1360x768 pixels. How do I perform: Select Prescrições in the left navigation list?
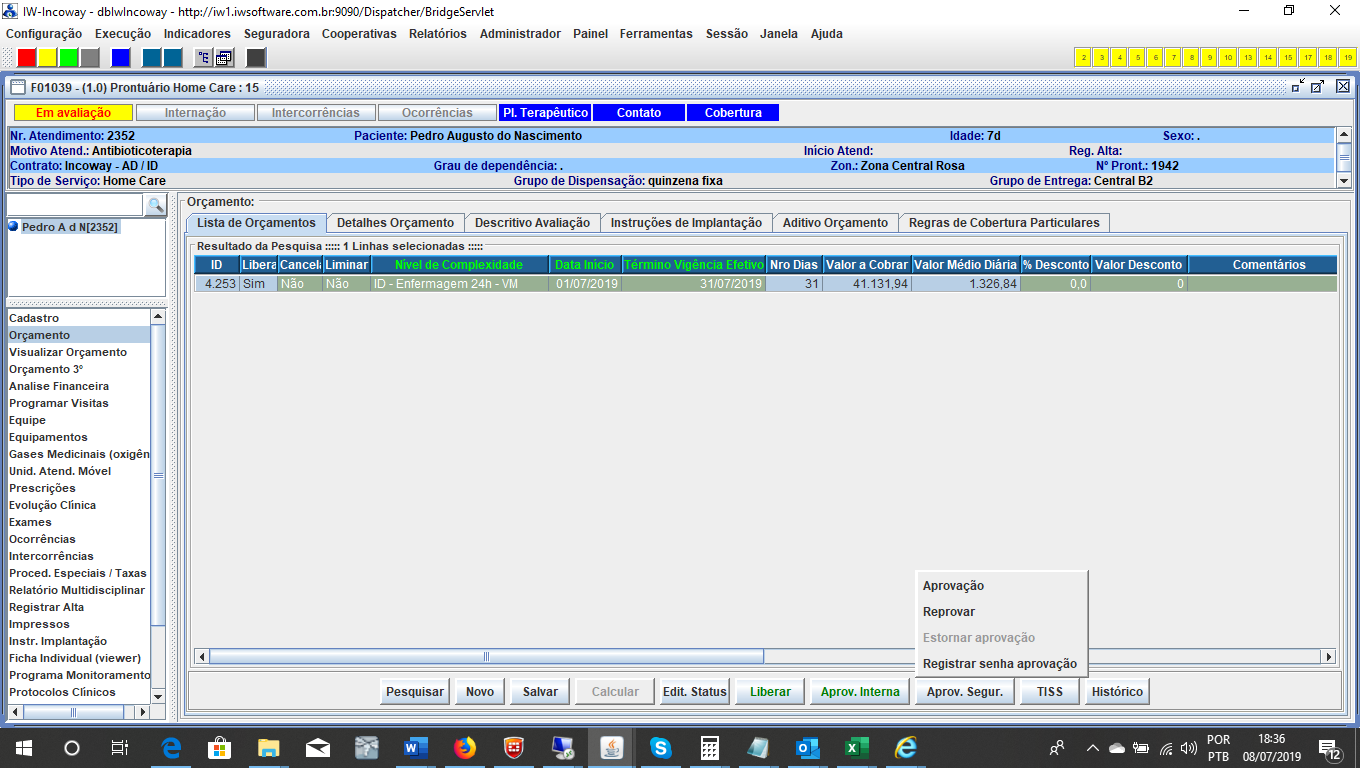tap(42, 488)
